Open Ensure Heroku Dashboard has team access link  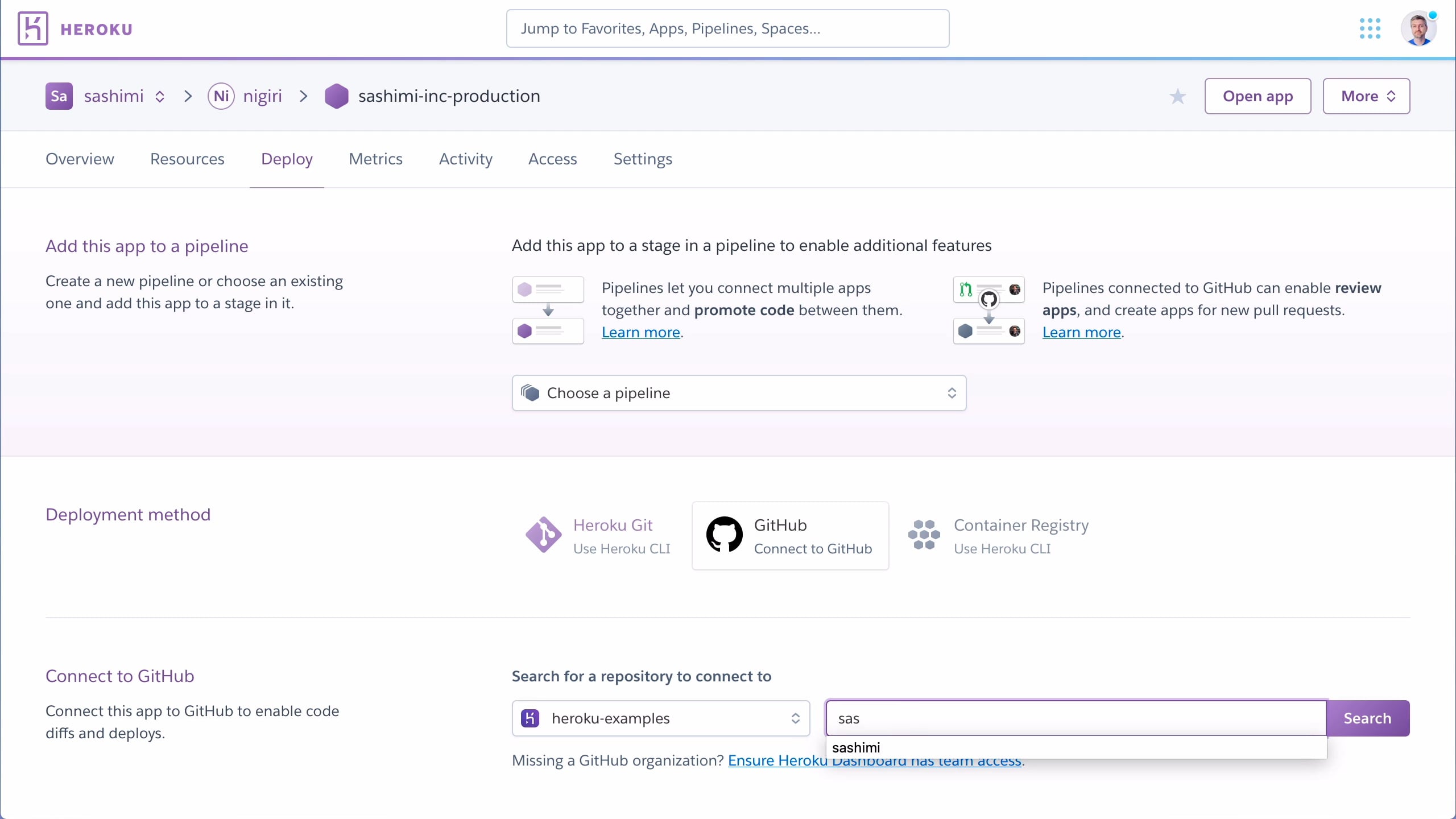[x=875, y=760]
